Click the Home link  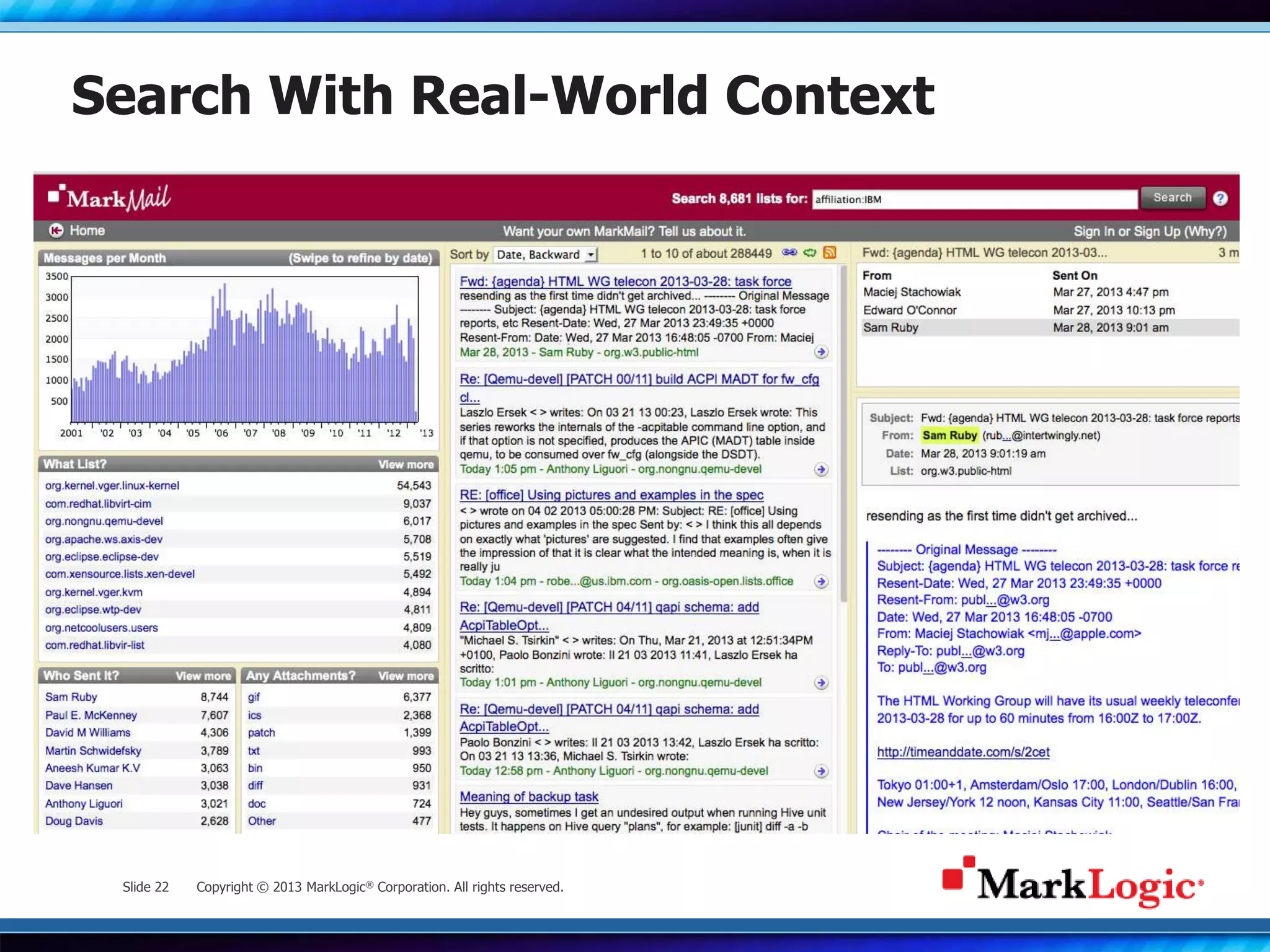point(87,231)
